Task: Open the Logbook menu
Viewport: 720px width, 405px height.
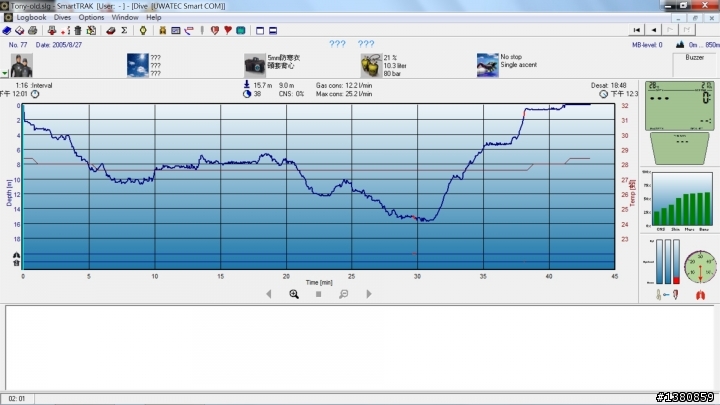Action: coord(31,17)
